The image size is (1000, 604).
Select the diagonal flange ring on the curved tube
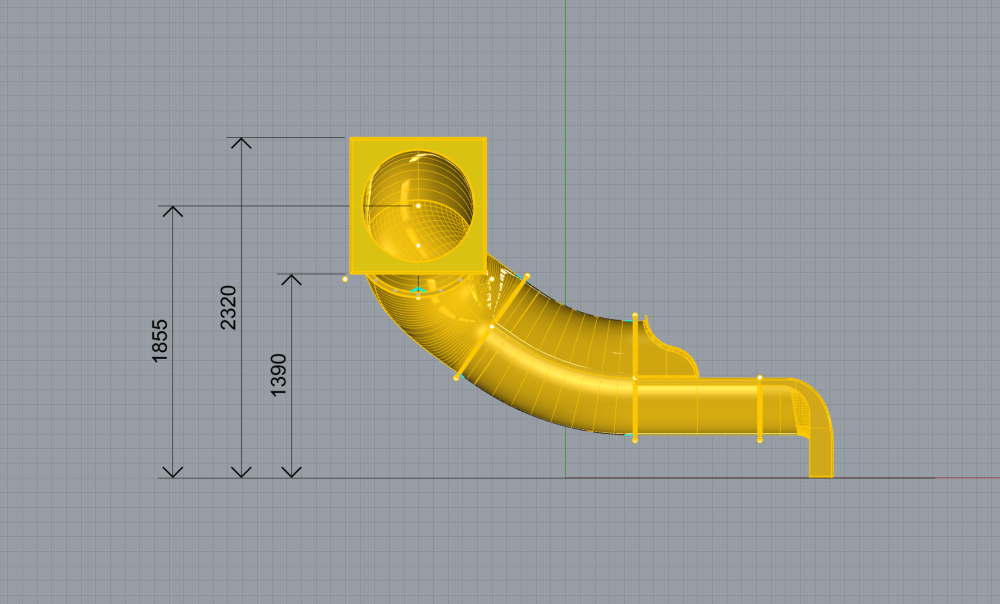pos(491,327)
